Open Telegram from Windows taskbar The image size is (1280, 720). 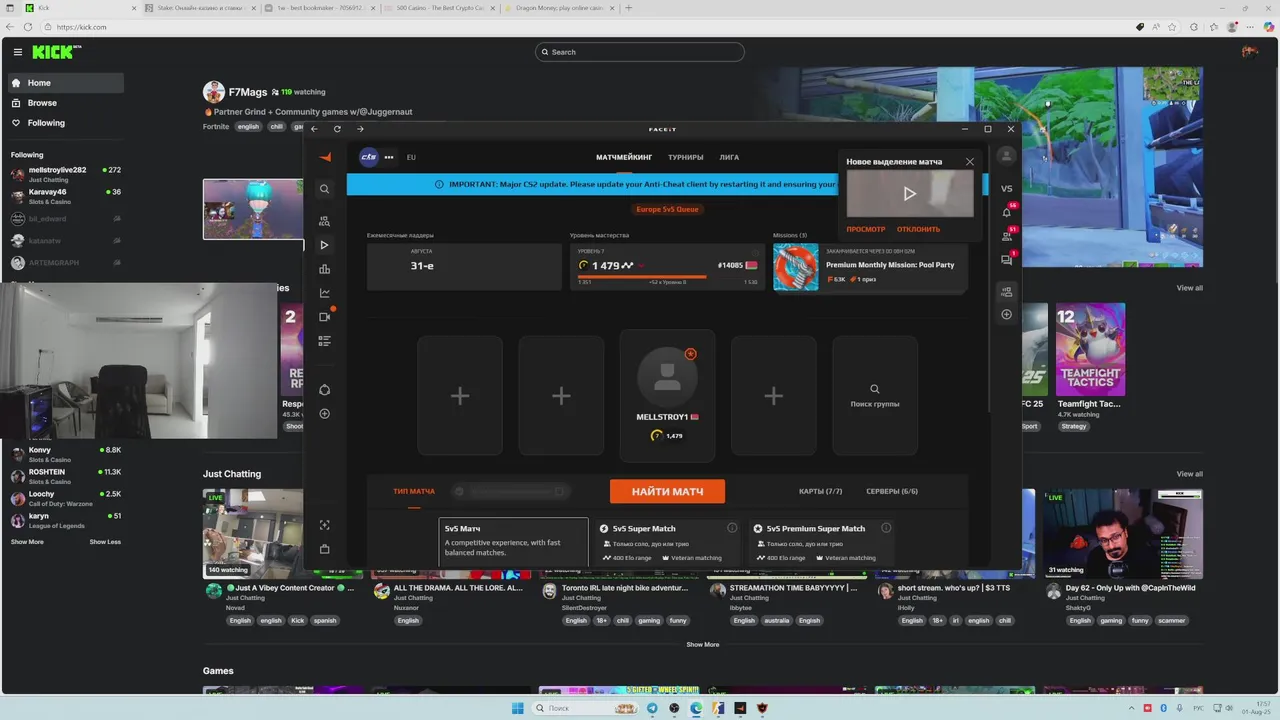point(652,708)
